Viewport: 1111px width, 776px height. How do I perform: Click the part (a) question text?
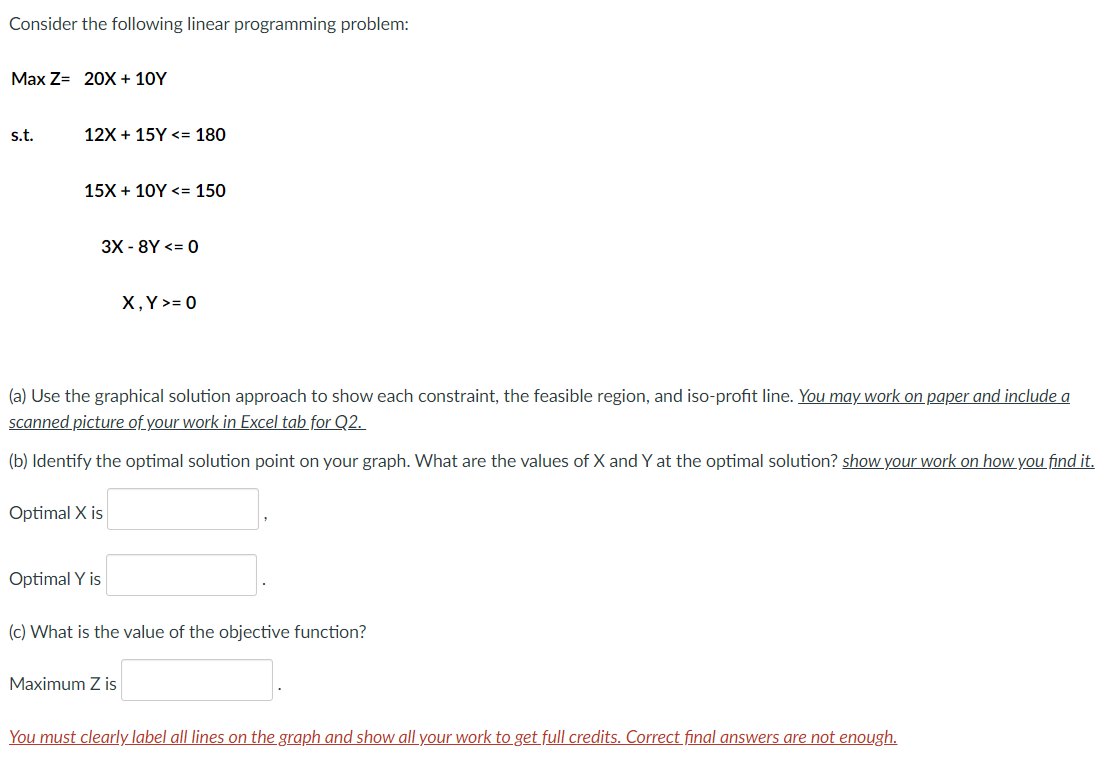[x=400, y=395]
